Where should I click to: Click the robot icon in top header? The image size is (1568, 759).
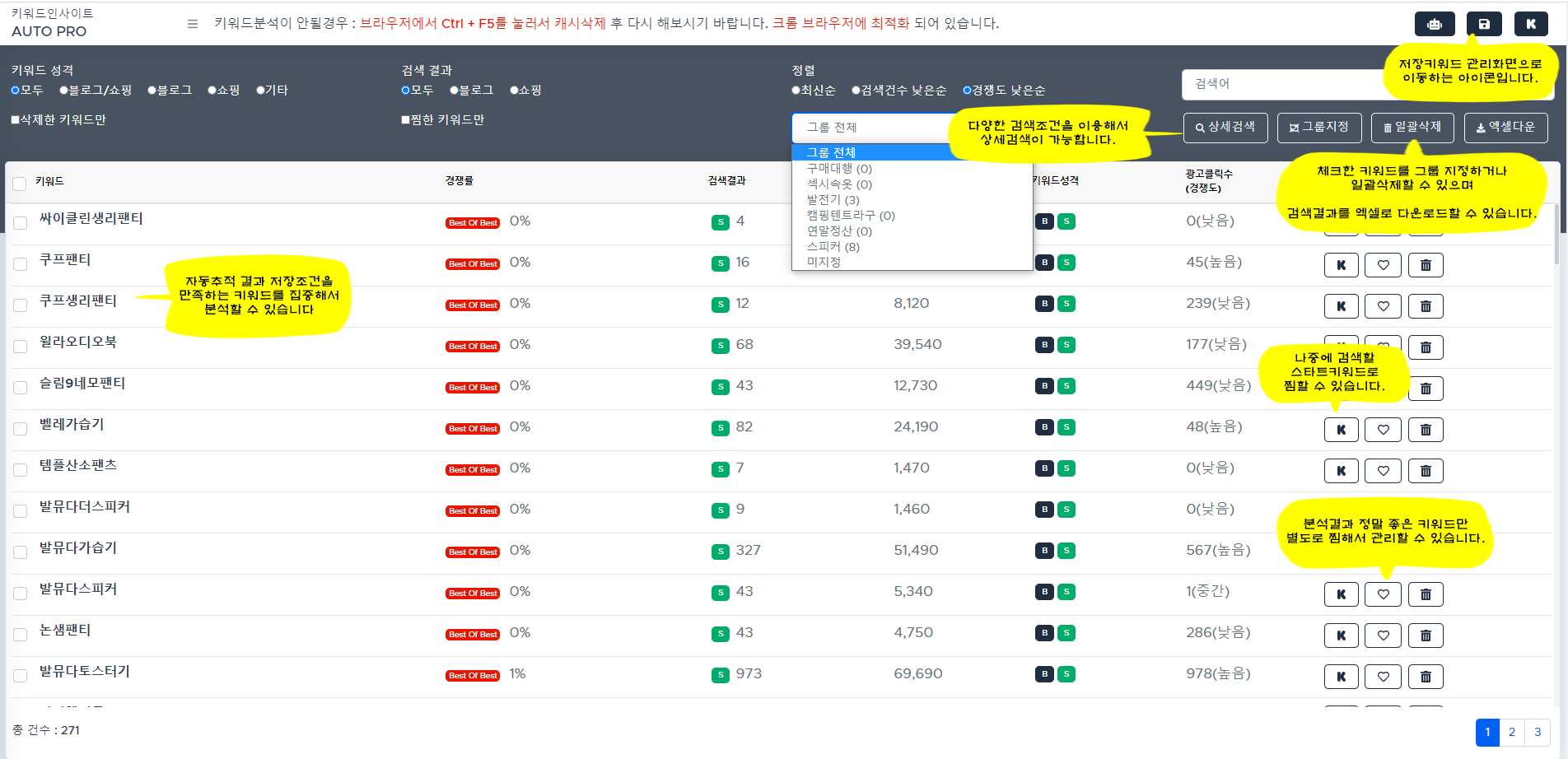pyautogui.click(x=1434, y=24)
